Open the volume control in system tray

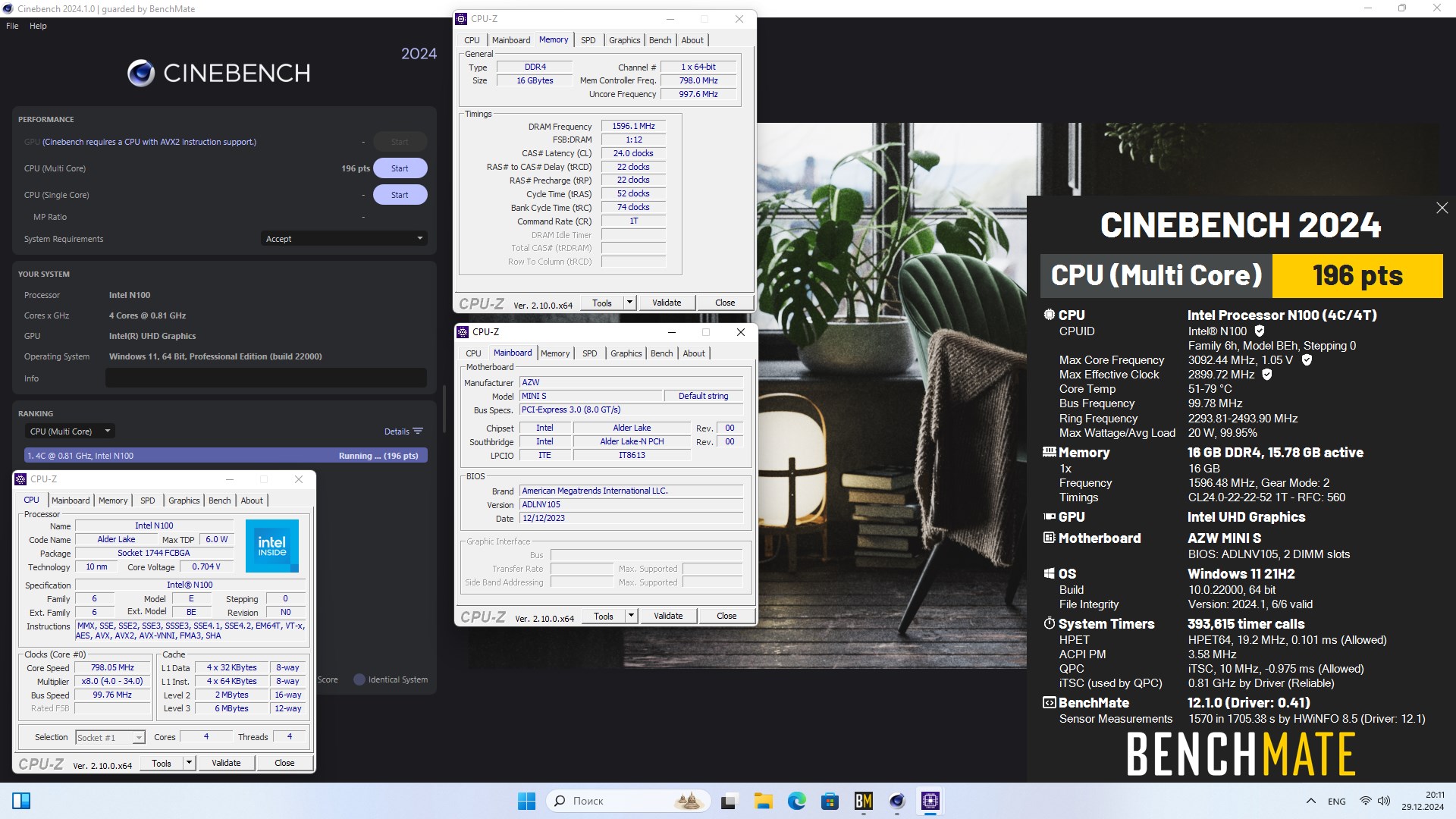1384,801
